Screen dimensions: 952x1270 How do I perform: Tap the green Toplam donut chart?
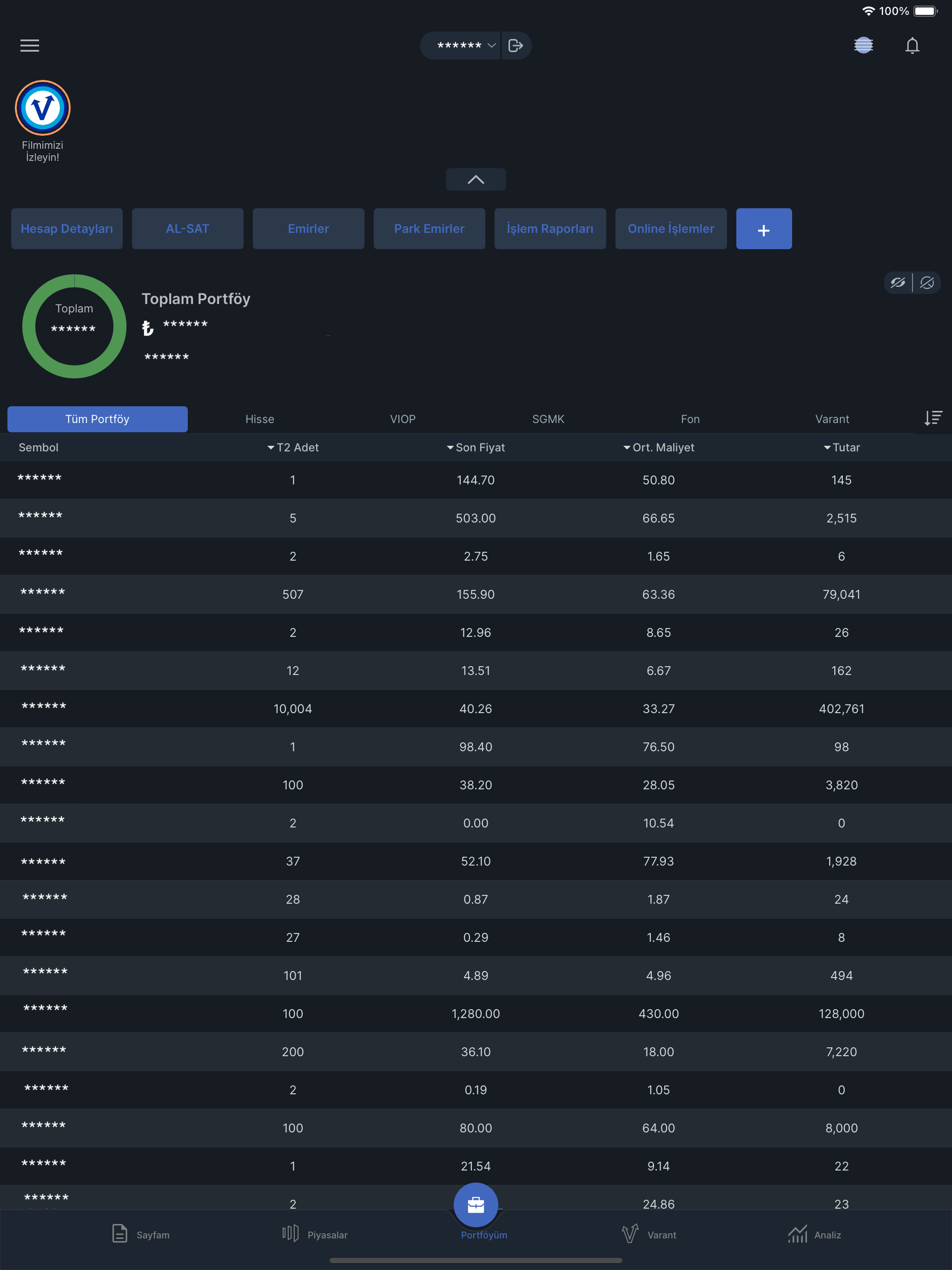tap(74, 326)
